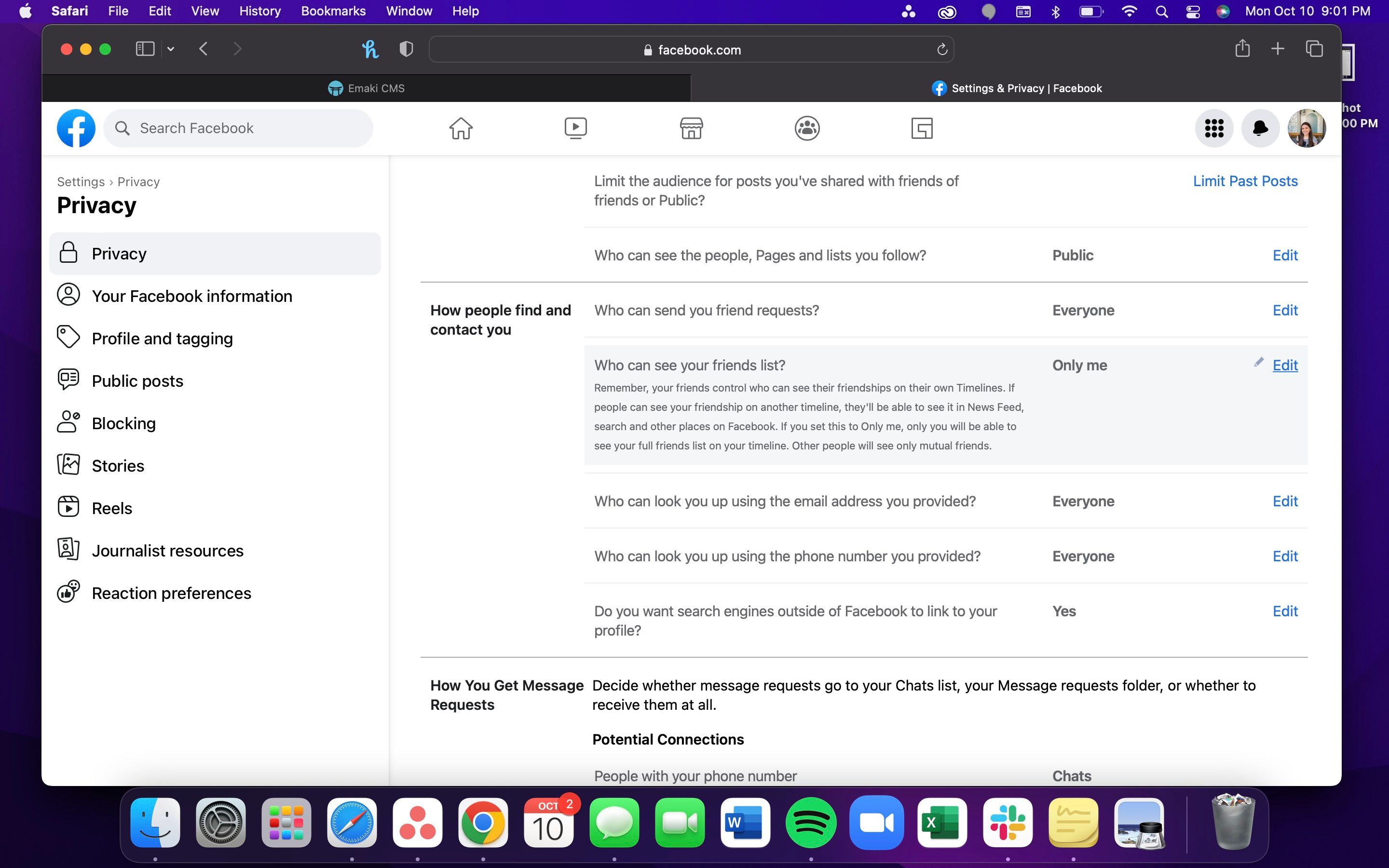The width and height of the screenshot is (1389, 868).
Task: Edit search engine profile linking setting
Action: pyautogui.click(x=1285, y=611)
